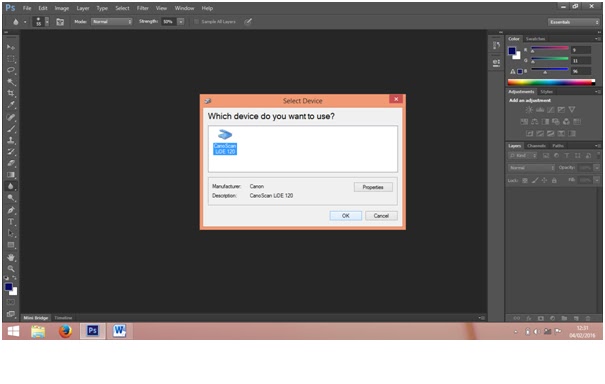Click Cancel in Select Device dialog
Screen dimensions: 605x384
click(x=381, y=216)
